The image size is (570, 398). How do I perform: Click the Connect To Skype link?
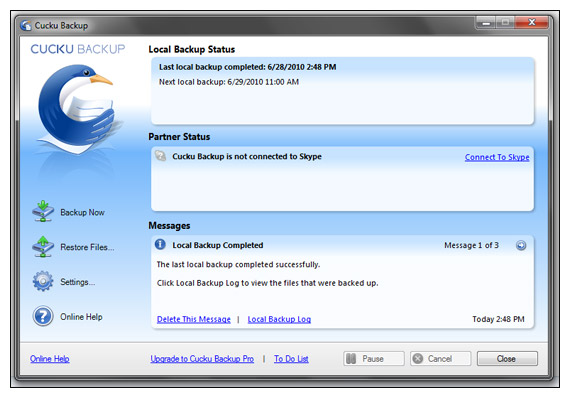point(497,157)
